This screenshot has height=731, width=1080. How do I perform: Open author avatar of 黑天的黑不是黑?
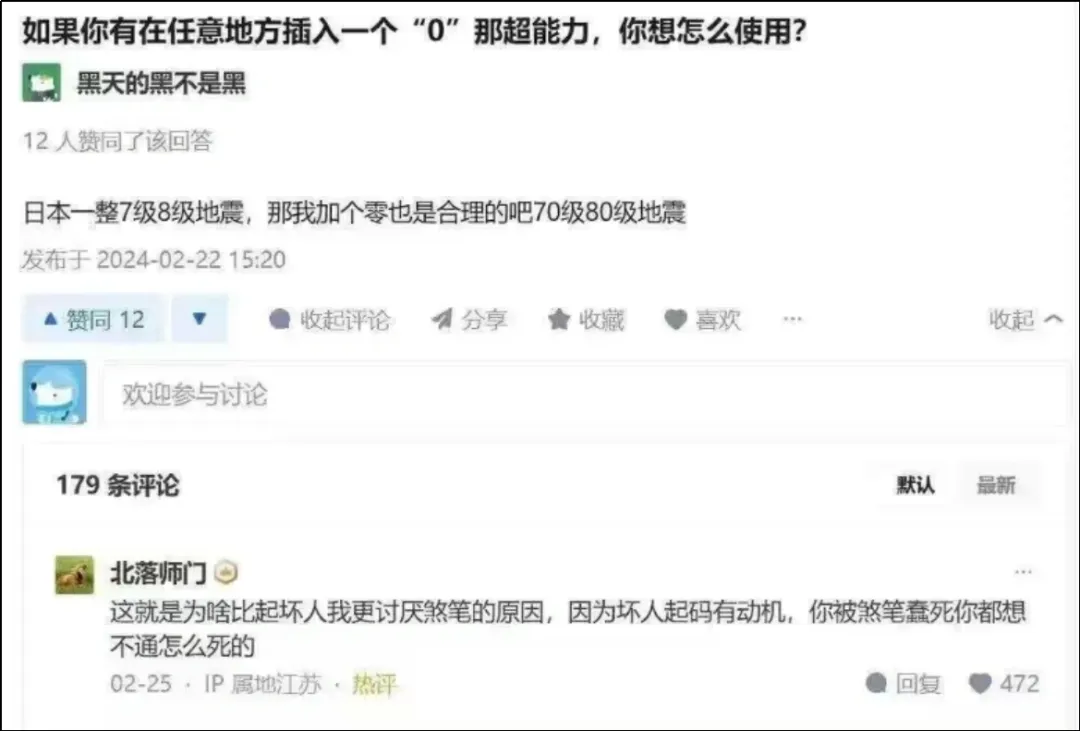point(41,83)
